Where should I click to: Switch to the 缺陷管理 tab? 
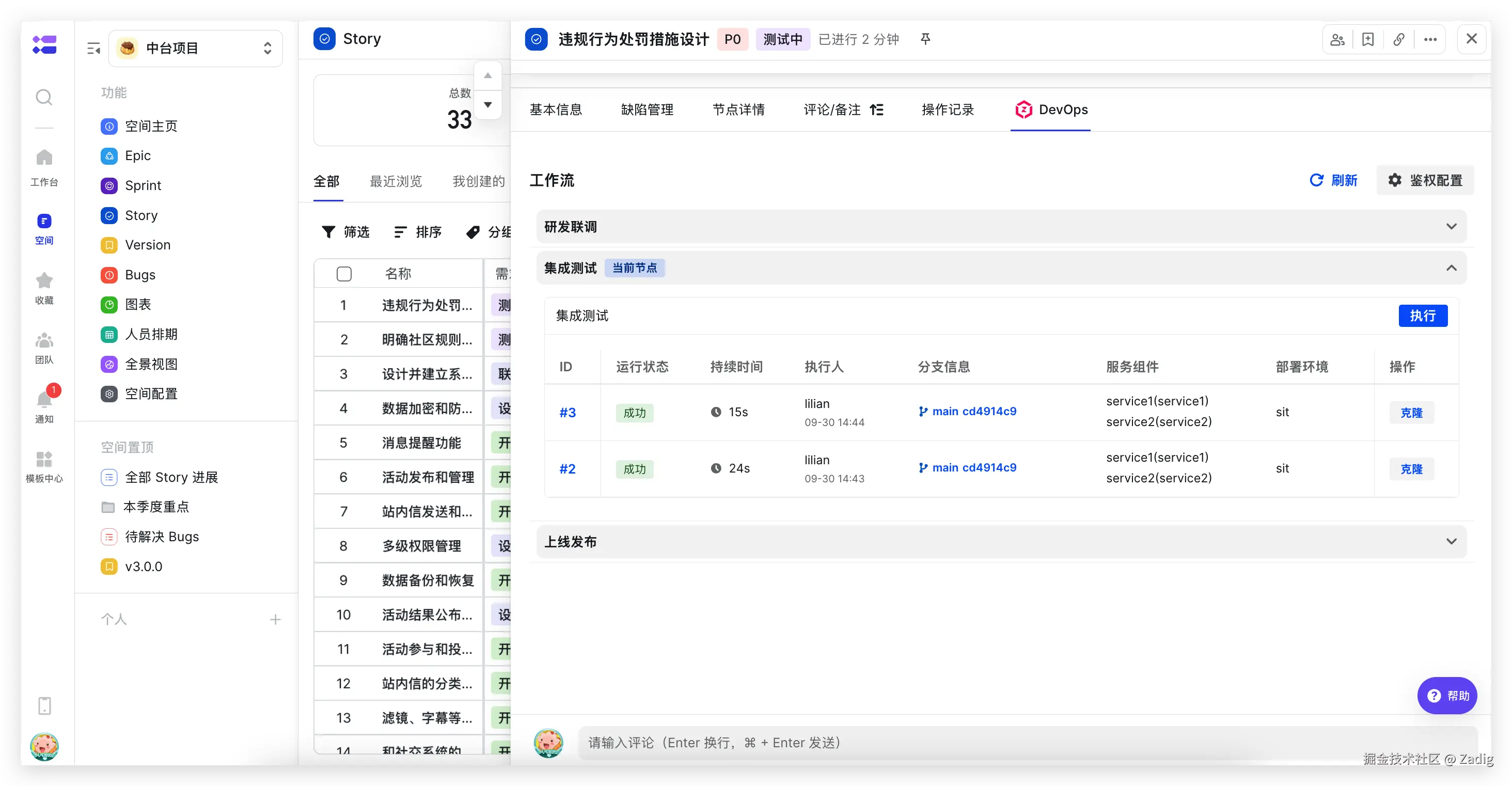(647, 110)
